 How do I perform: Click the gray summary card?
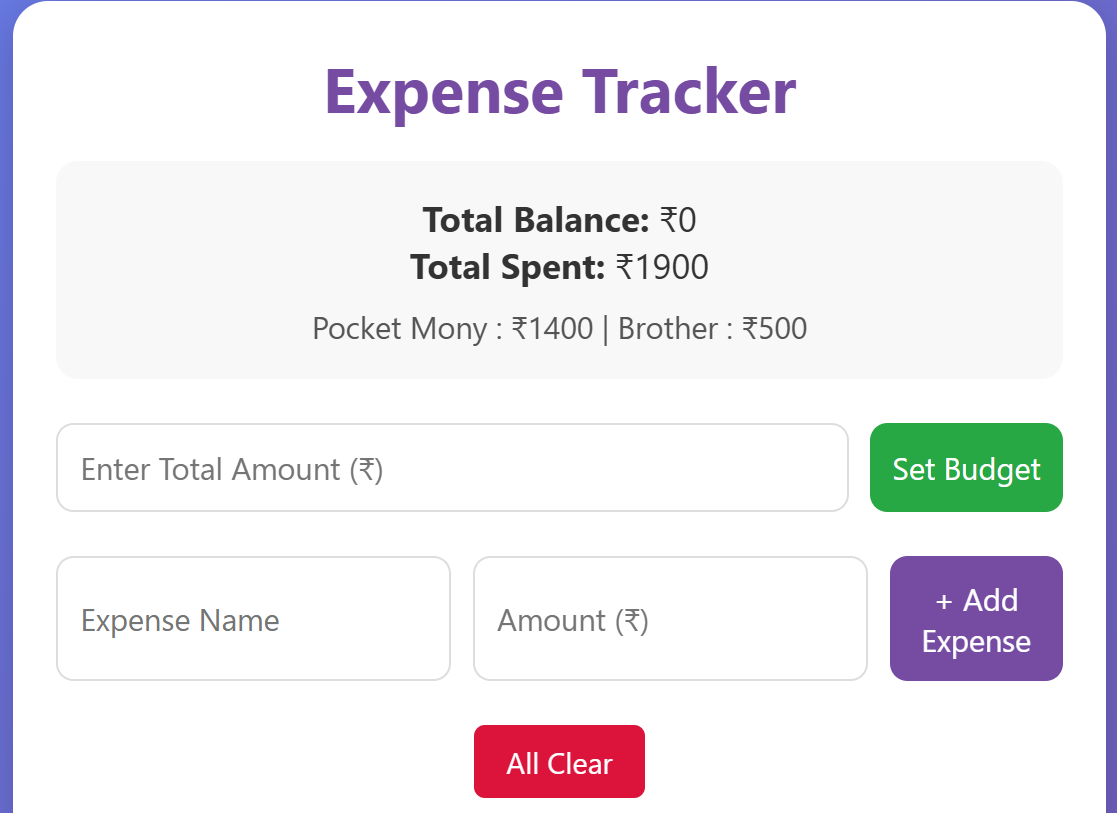[x=559, y=270]
